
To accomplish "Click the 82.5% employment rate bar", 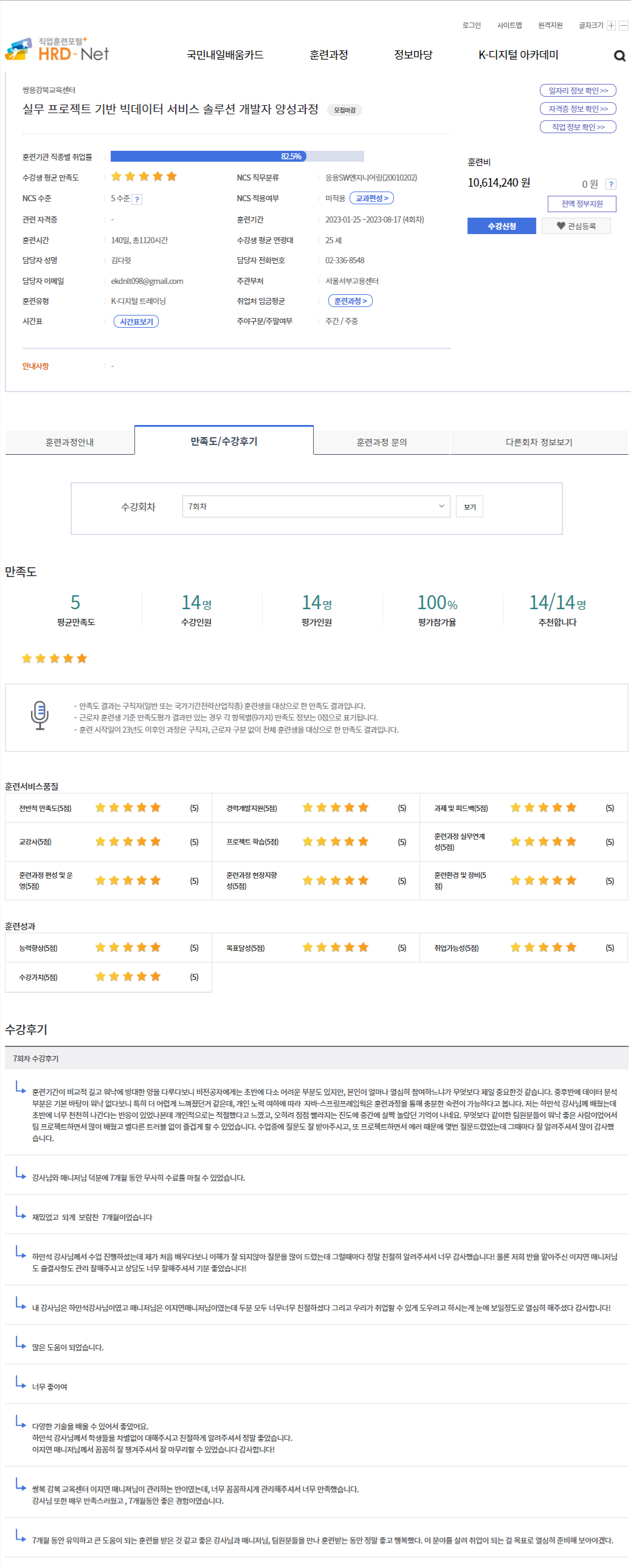I will click(x=236, y=156).
